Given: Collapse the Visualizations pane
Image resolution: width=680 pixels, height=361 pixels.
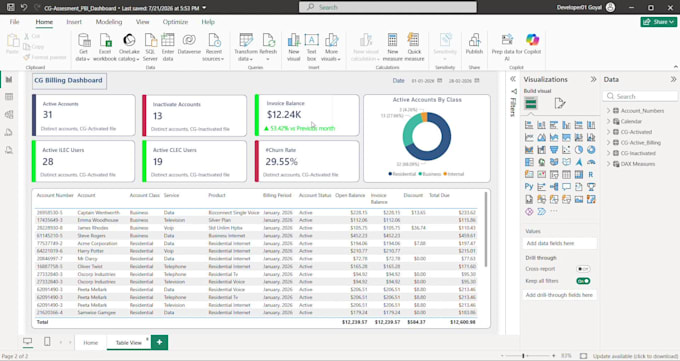Looking at the screenshot, I should tap(593, 79).
